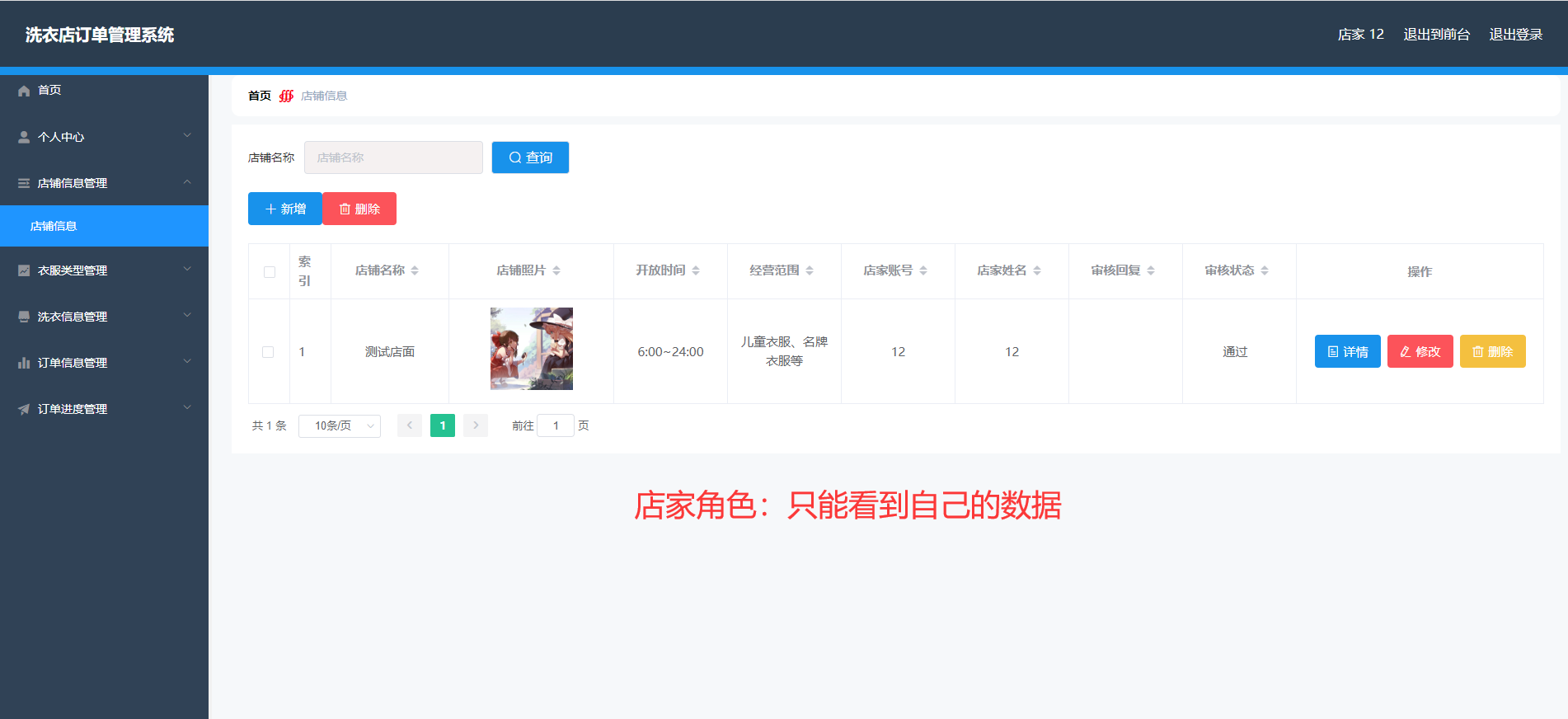Open the 衣服类型管理 sidebar menu
This screenshot has height=719, width=1568.
[104, 270]
